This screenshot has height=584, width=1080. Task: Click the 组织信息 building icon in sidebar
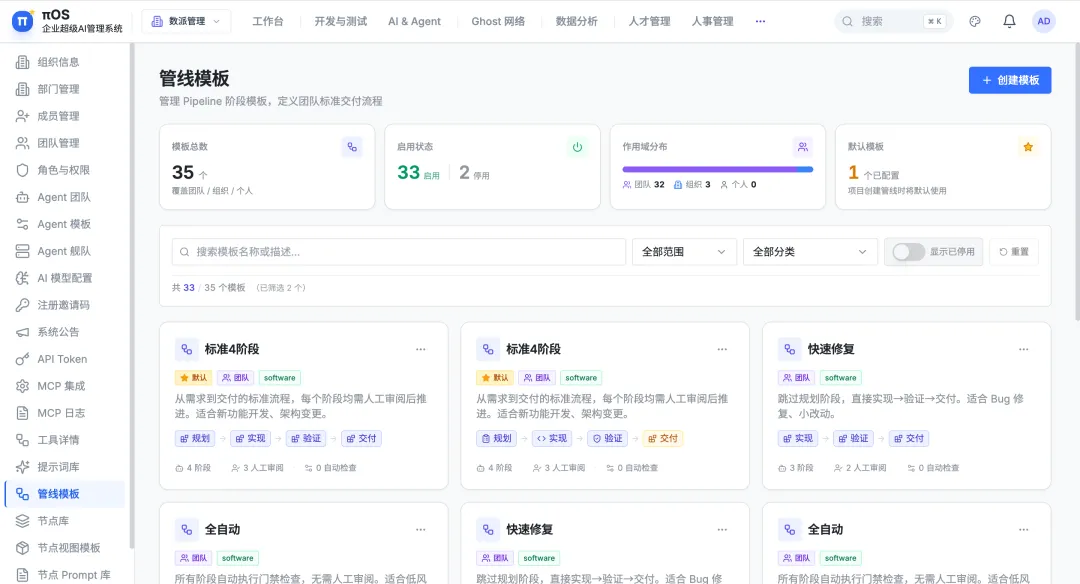[23, 62]
